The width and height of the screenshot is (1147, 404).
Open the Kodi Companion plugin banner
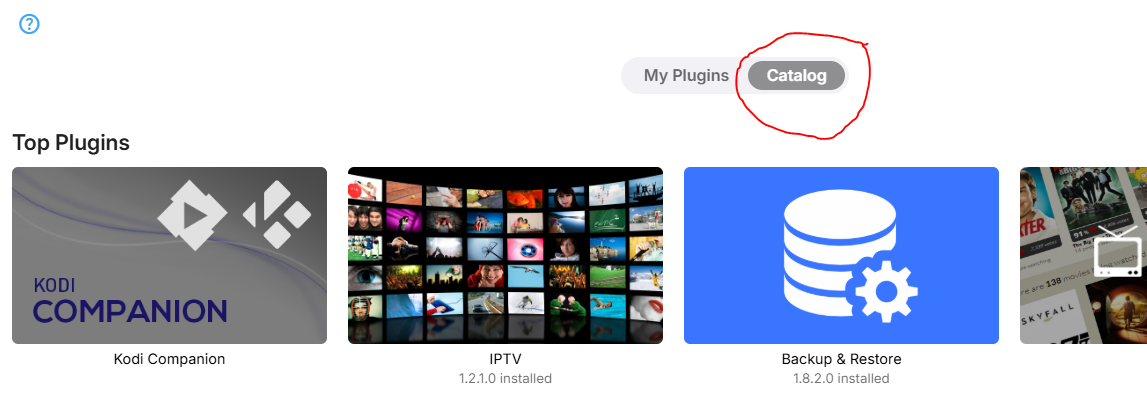click(169, 255)
